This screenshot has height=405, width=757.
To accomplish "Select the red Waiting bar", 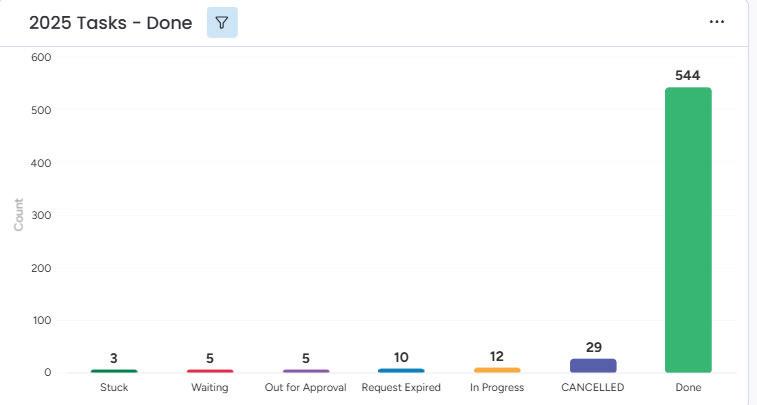I will point(210,371).
